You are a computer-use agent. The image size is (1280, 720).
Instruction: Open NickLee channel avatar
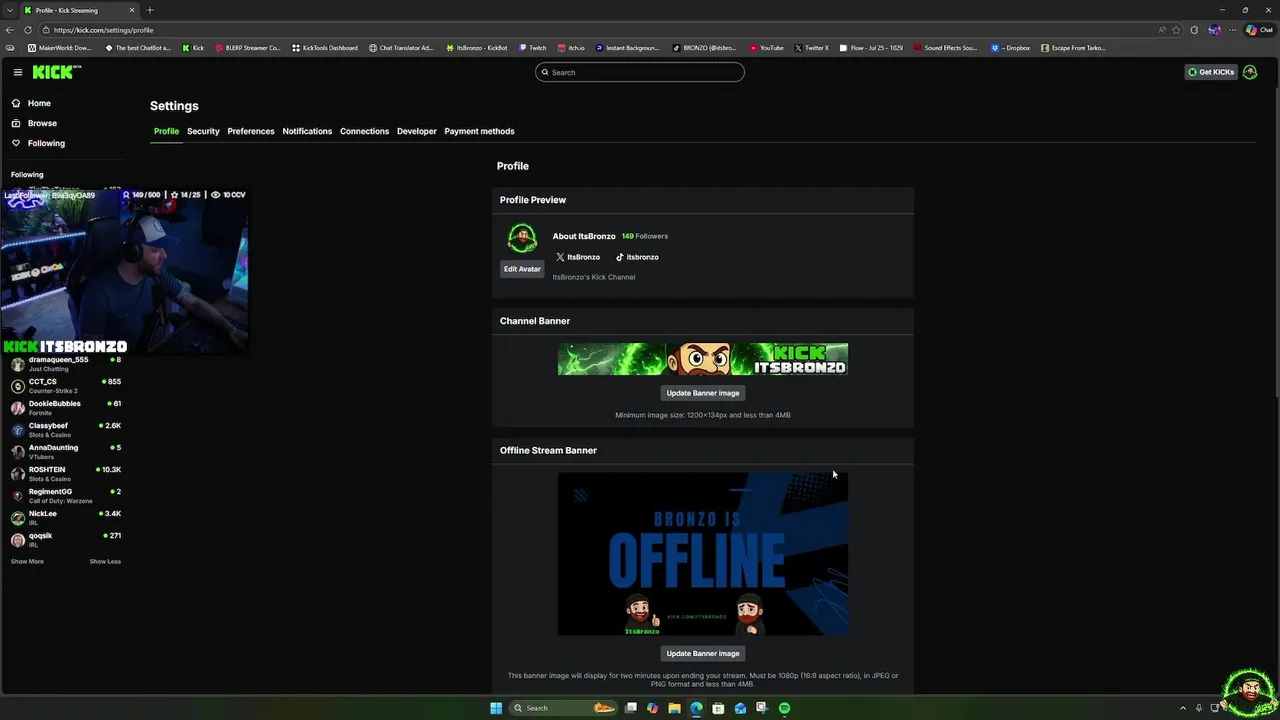[18, 518]
